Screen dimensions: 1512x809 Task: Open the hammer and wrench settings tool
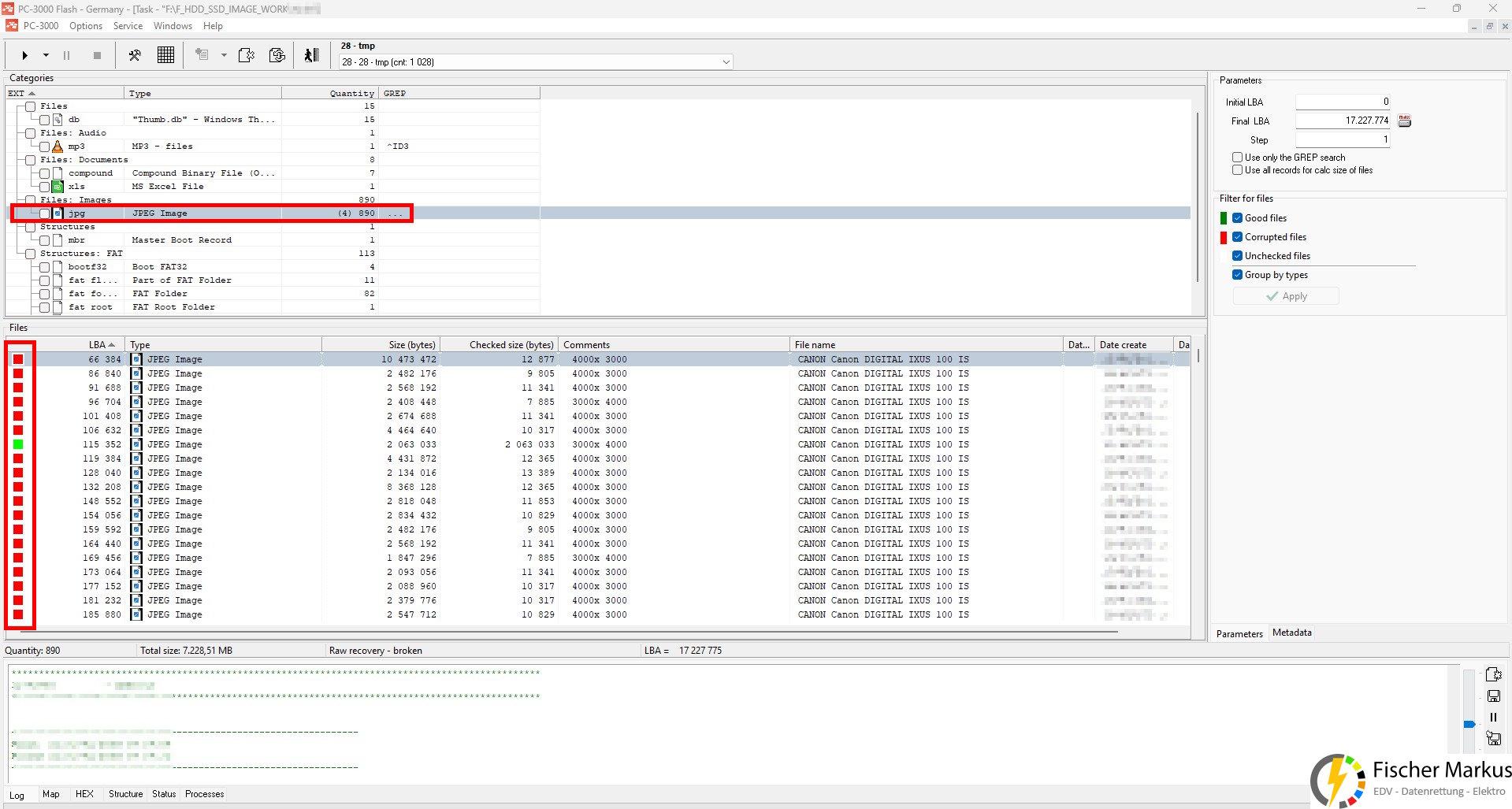point(135,55)
